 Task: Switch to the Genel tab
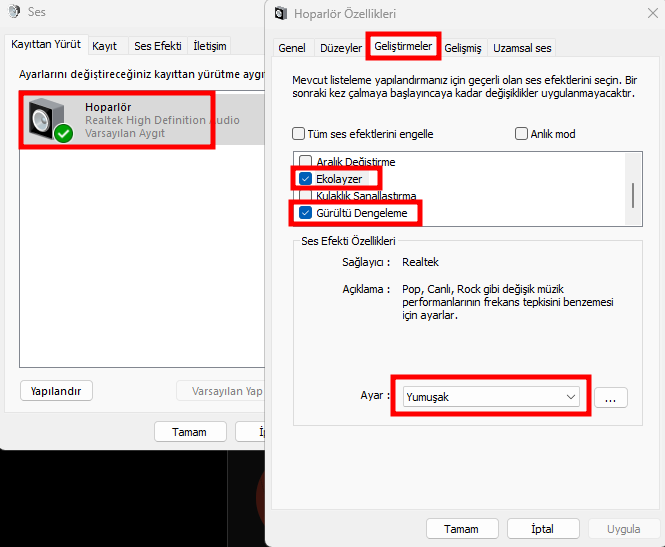point(292,48)
